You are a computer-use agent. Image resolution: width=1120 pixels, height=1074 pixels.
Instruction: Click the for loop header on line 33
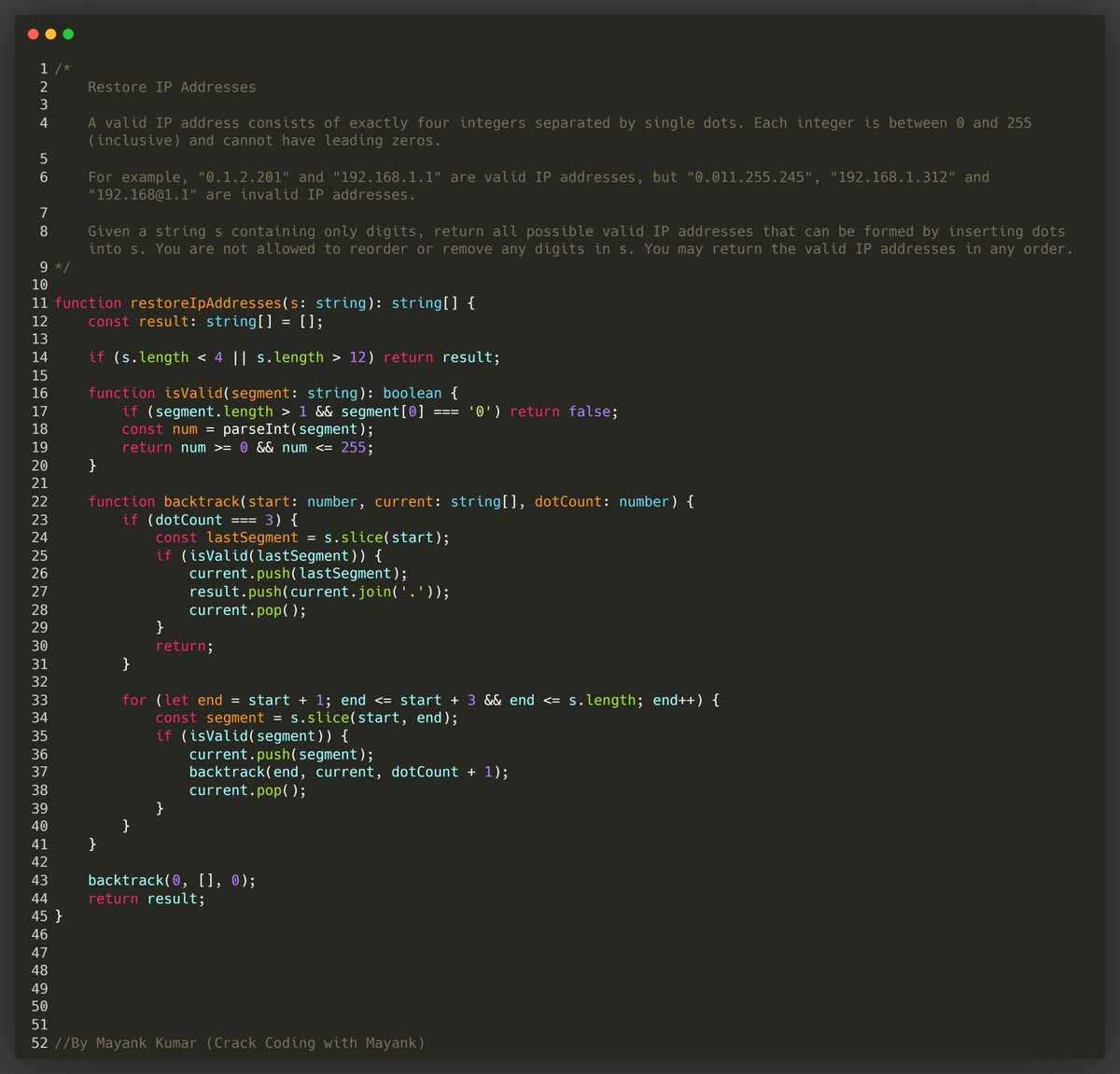coord(420,701)
